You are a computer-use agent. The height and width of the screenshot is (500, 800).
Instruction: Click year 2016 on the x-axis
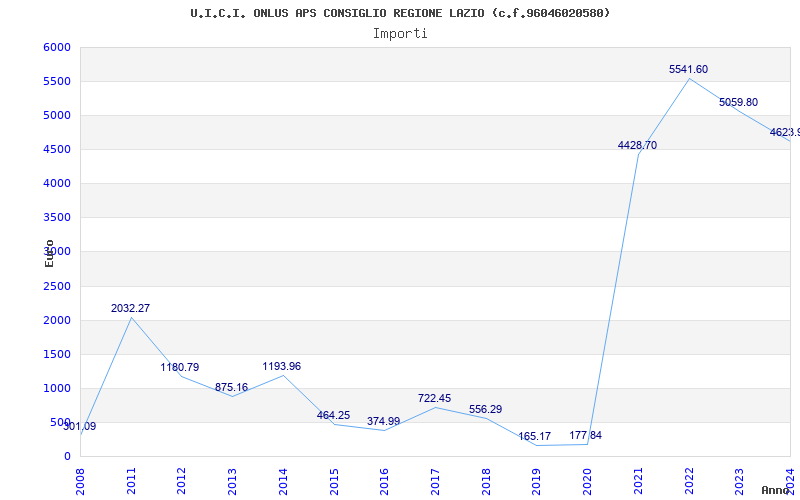click(x=384, y=481)
